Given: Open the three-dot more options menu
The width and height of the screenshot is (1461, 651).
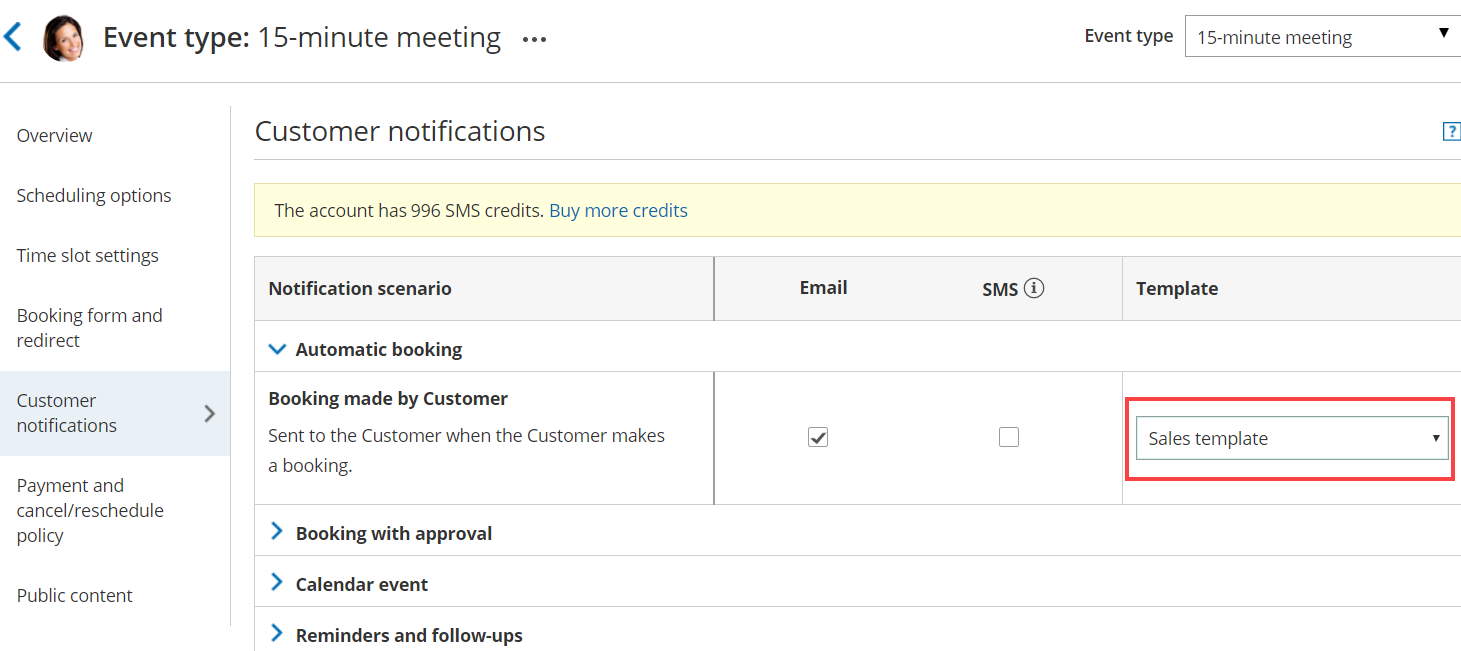Looking at the screenshot, I should click(535, 40).
